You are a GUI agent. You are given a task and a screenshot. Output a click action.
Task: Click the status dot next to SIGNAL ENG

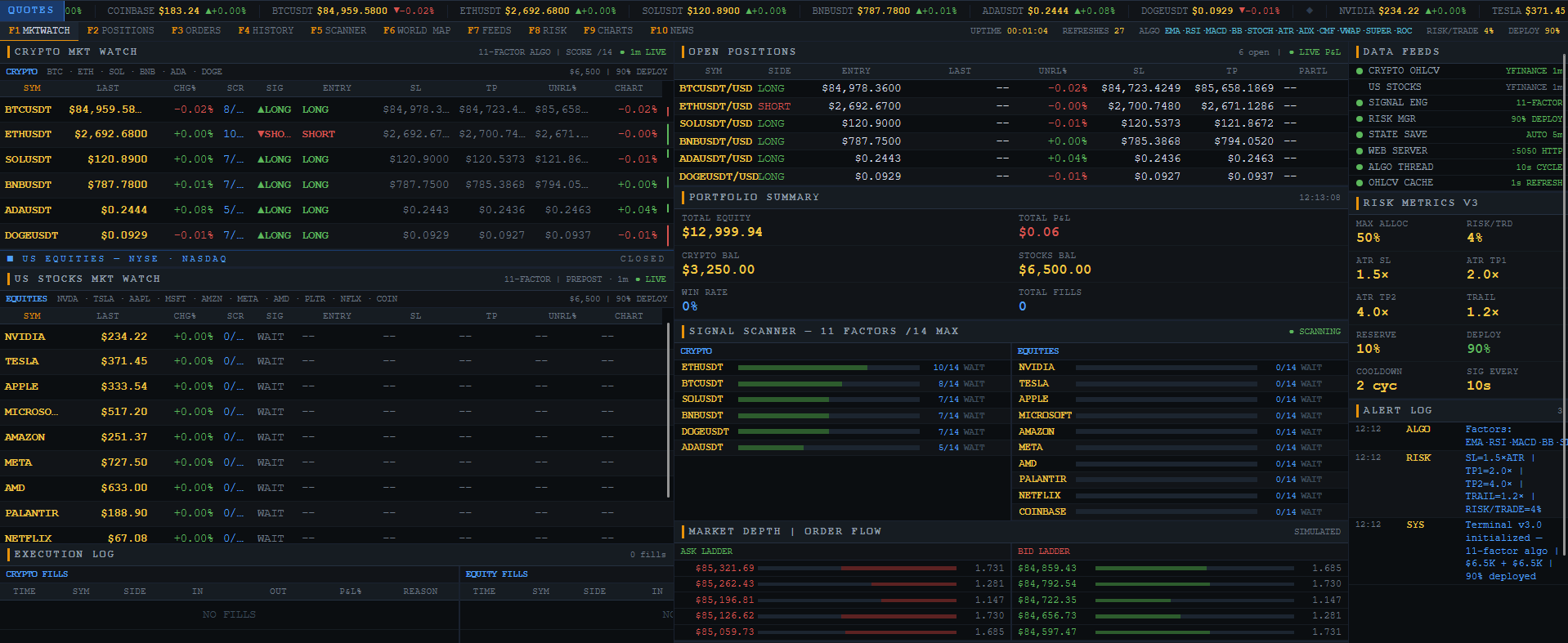(1360, 103)
